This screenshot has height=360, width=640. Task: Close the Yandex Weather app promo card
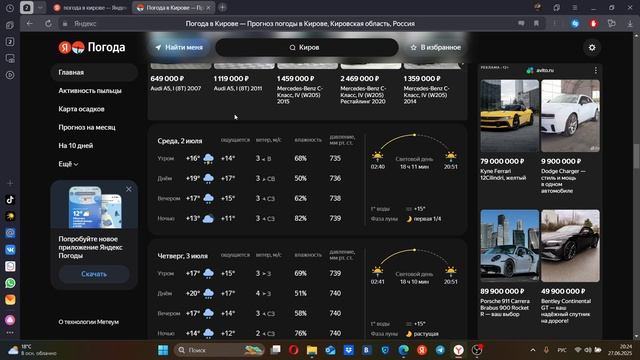(129, 189)
